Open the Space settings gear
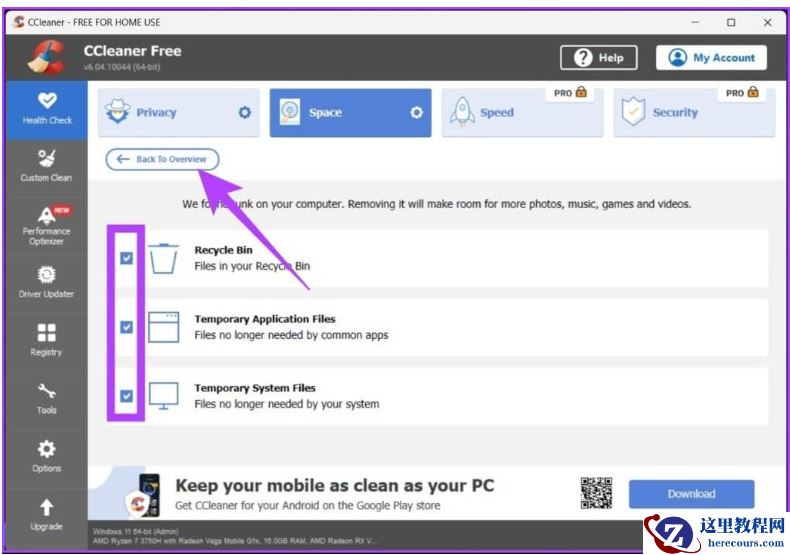The width and height of the screenshot is (790, 555). pyautogui.click(x=416, y=112)
